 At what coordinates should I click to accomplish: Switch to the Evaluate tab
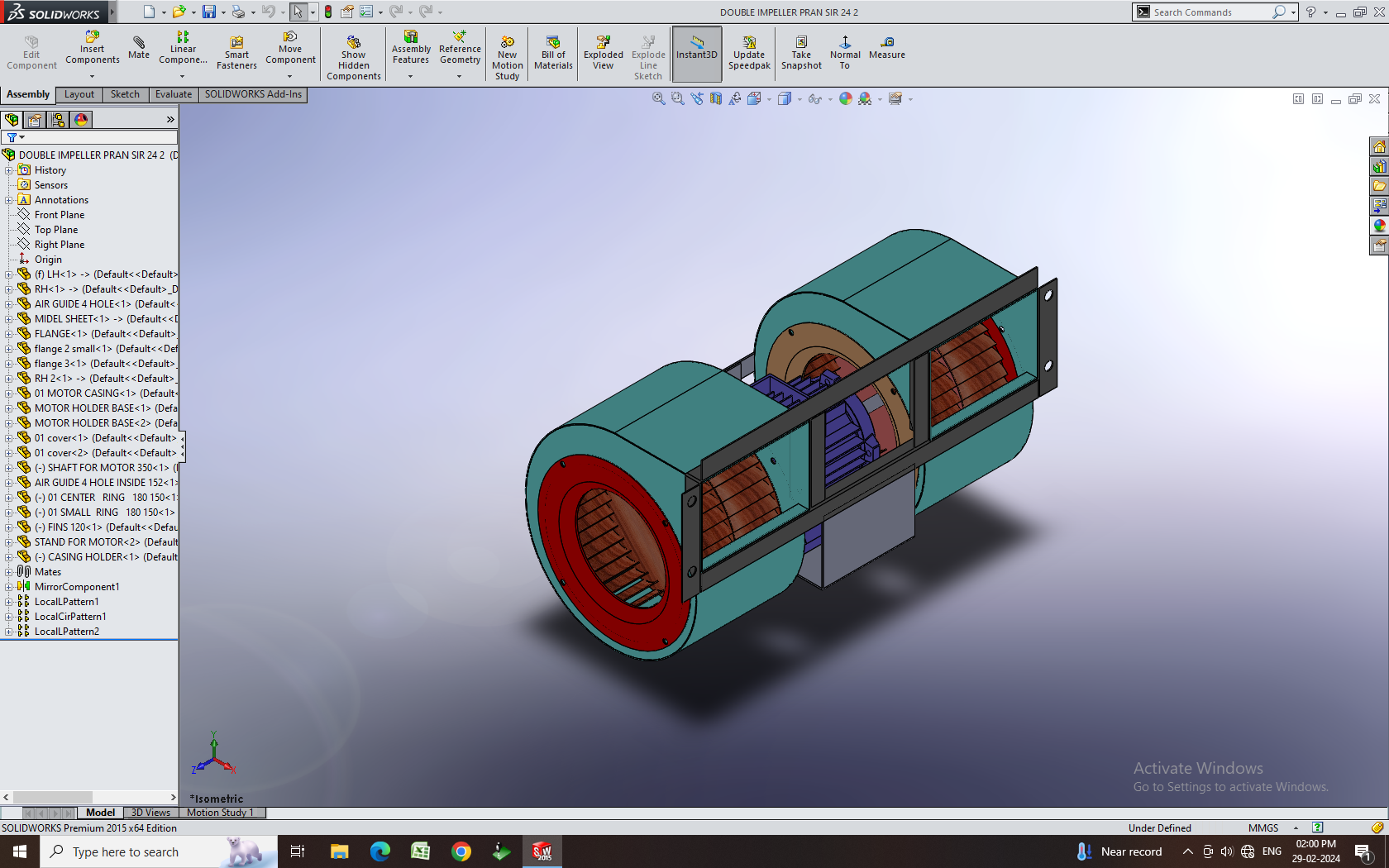coord(173,94)
